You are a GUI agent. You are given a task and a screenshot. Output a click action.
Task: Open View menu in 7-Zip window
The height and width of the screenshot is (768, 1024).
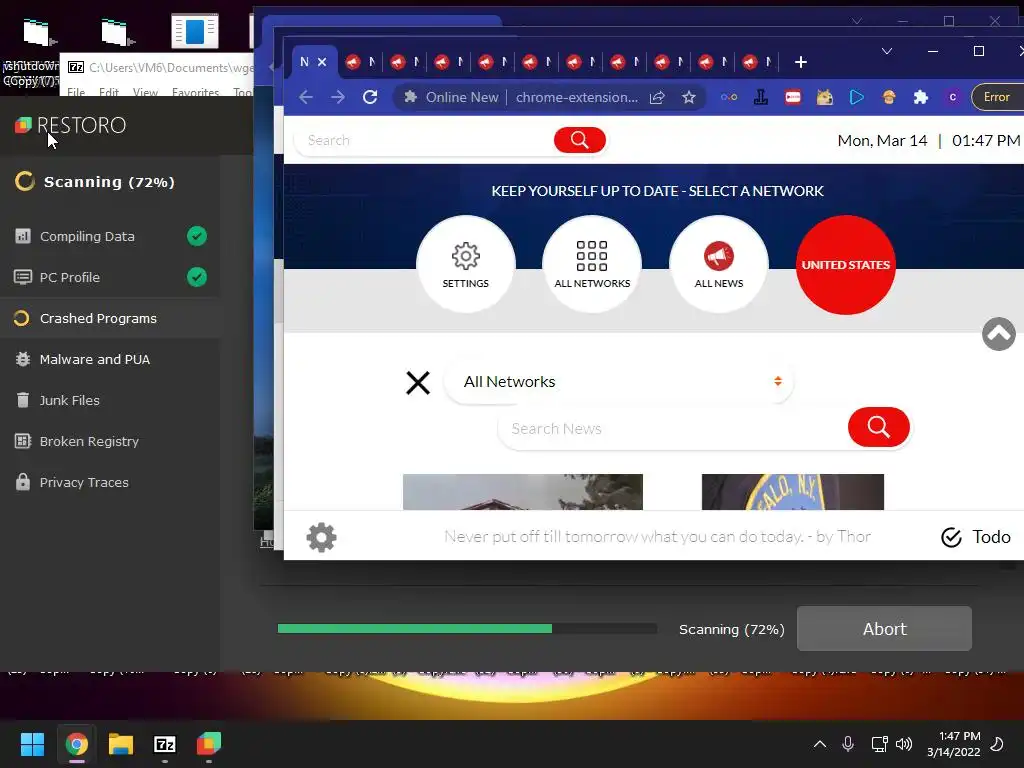pos(145,92)
